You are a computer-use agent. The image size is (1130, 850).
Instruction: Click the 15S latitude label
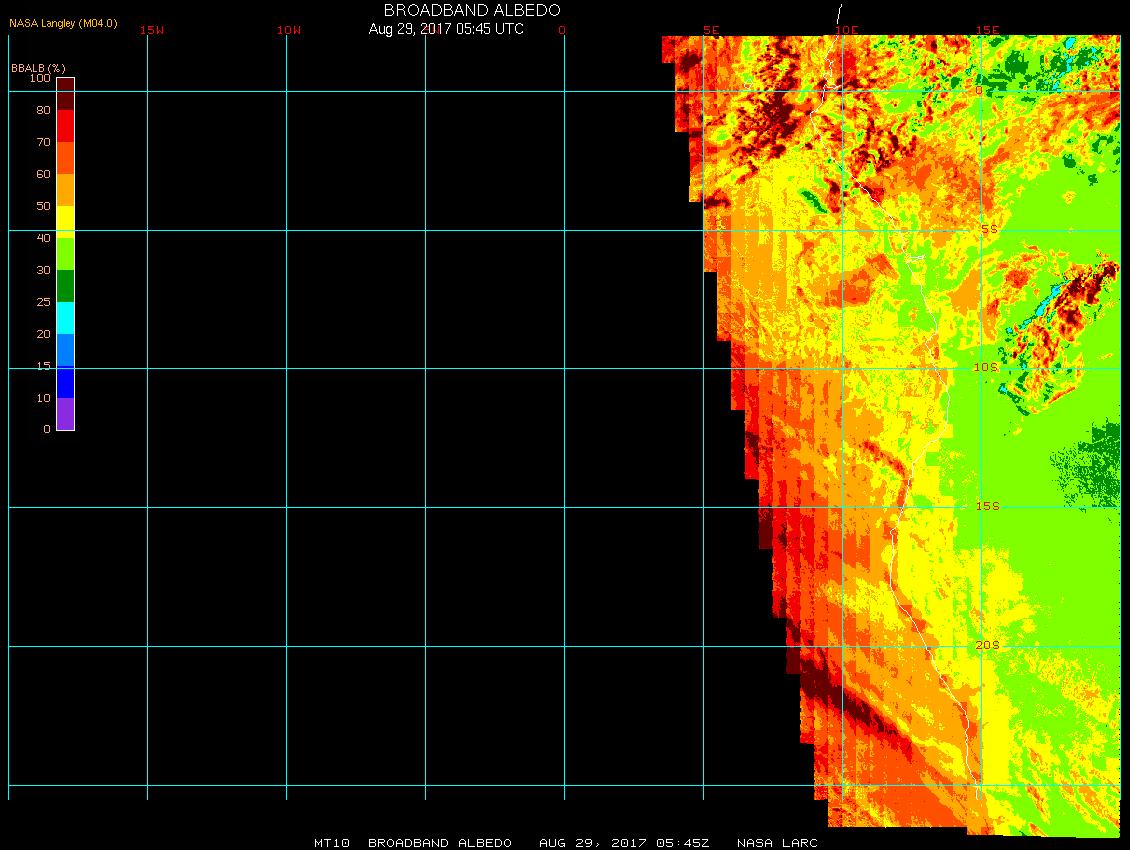988,506
